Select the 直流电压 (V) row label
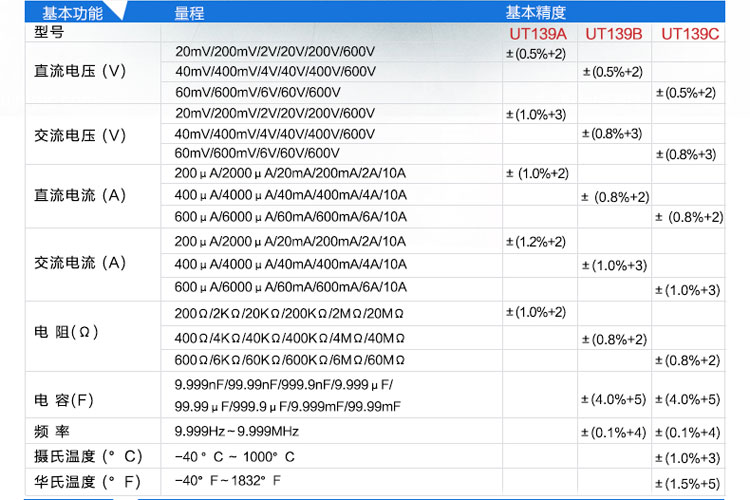 [81, 72]
